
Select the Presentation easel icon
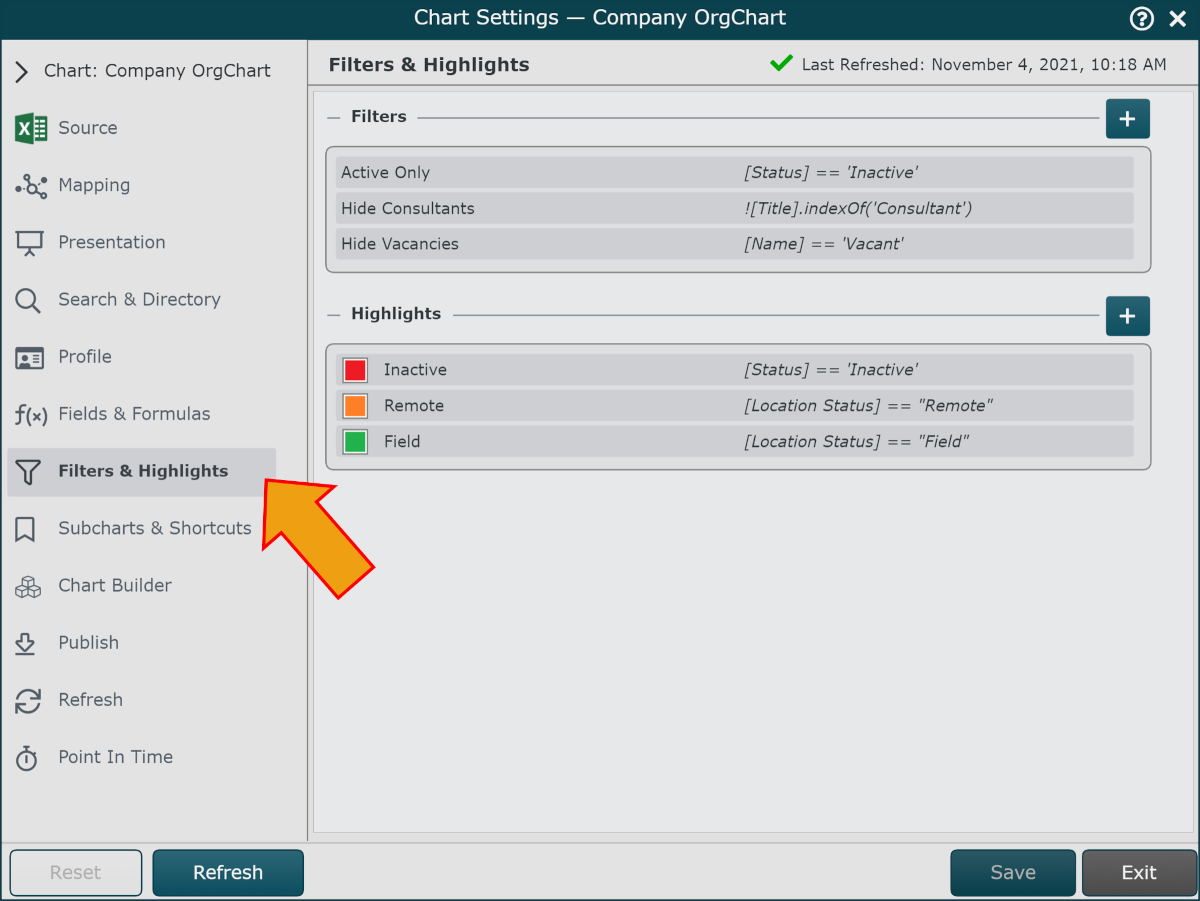29,243
